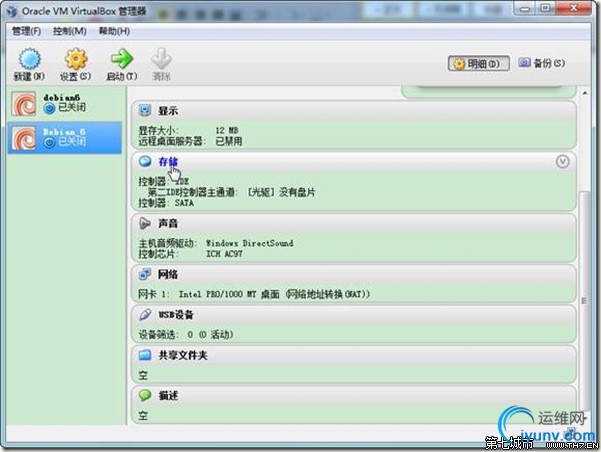The height and width of the screenshot is (452, 601).
Task: Open the 控制(M) menu
Action: tap(69, 31)
